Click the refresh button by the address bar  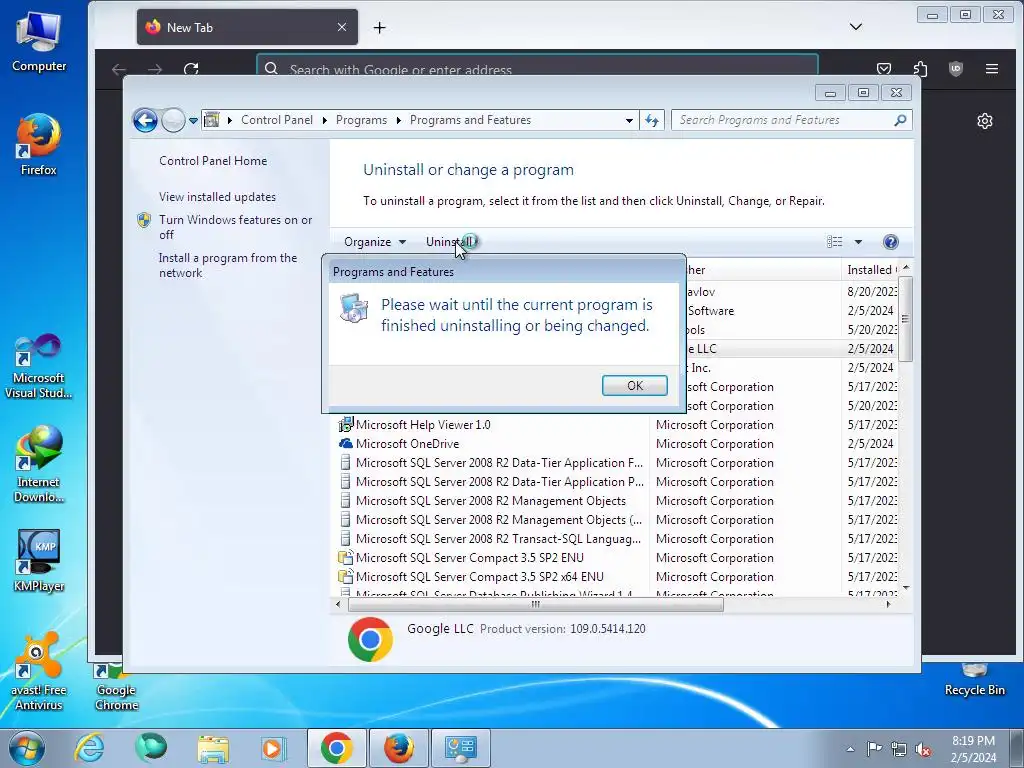pyautogui.click(x=652, y=120)
